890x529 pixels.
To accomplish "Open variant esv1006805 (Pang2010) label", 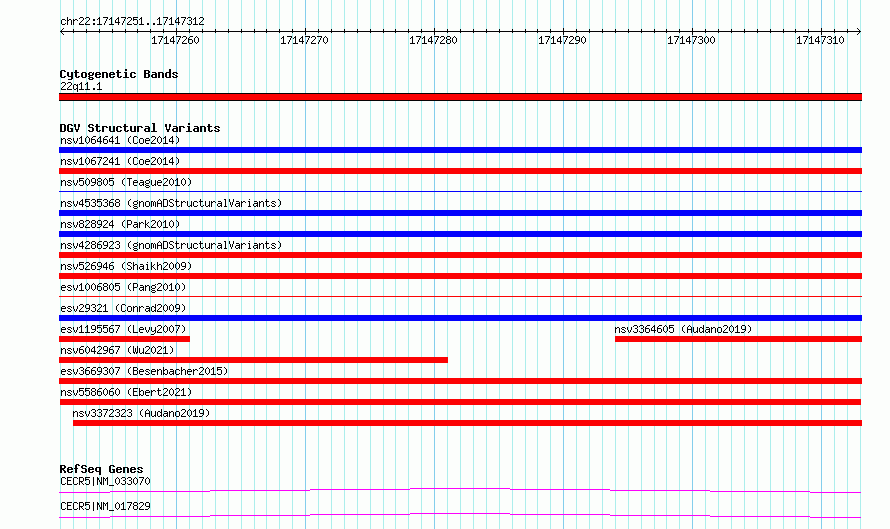I will [x=123, y=287].
